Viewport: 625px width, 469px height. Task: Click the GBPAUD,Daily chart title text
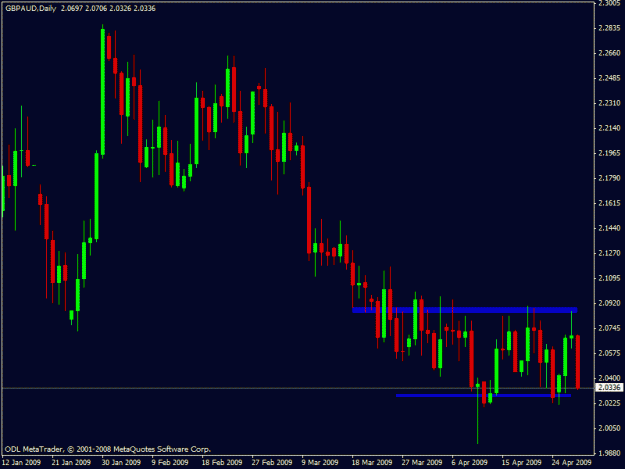[31, 8]
